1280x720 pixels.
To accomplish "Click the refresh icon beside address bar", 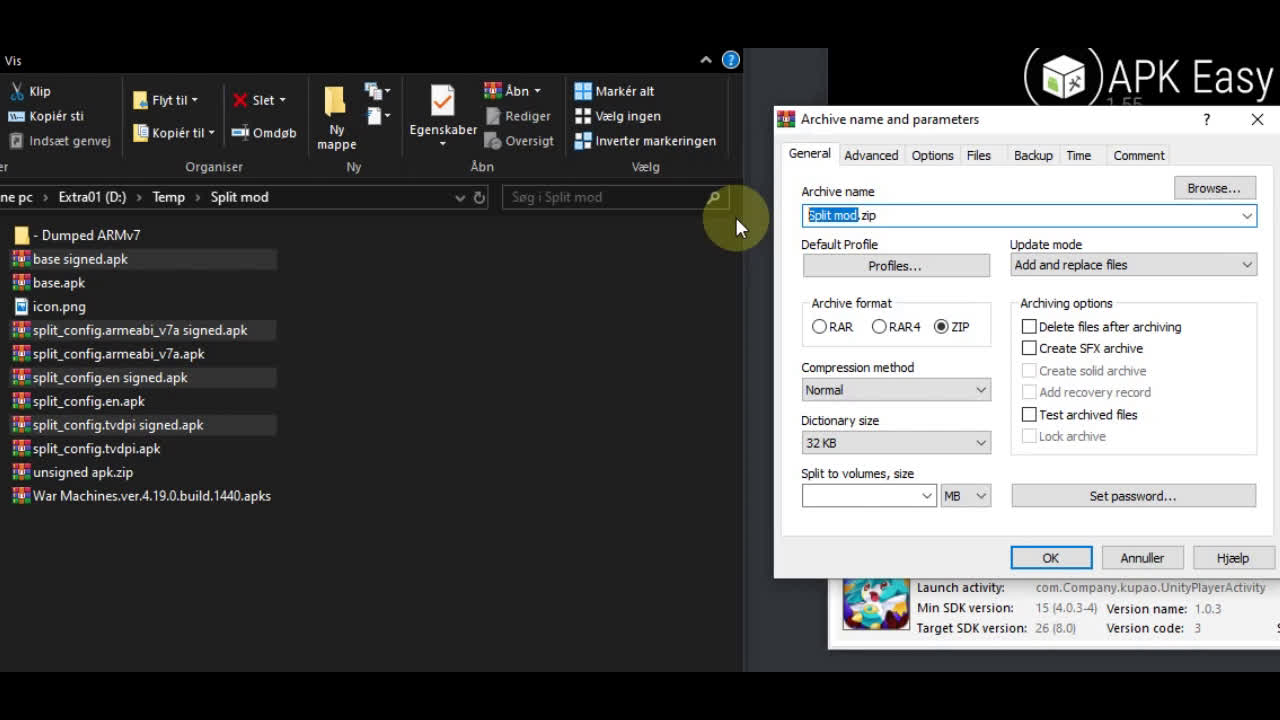I will (x=479, y=198).
